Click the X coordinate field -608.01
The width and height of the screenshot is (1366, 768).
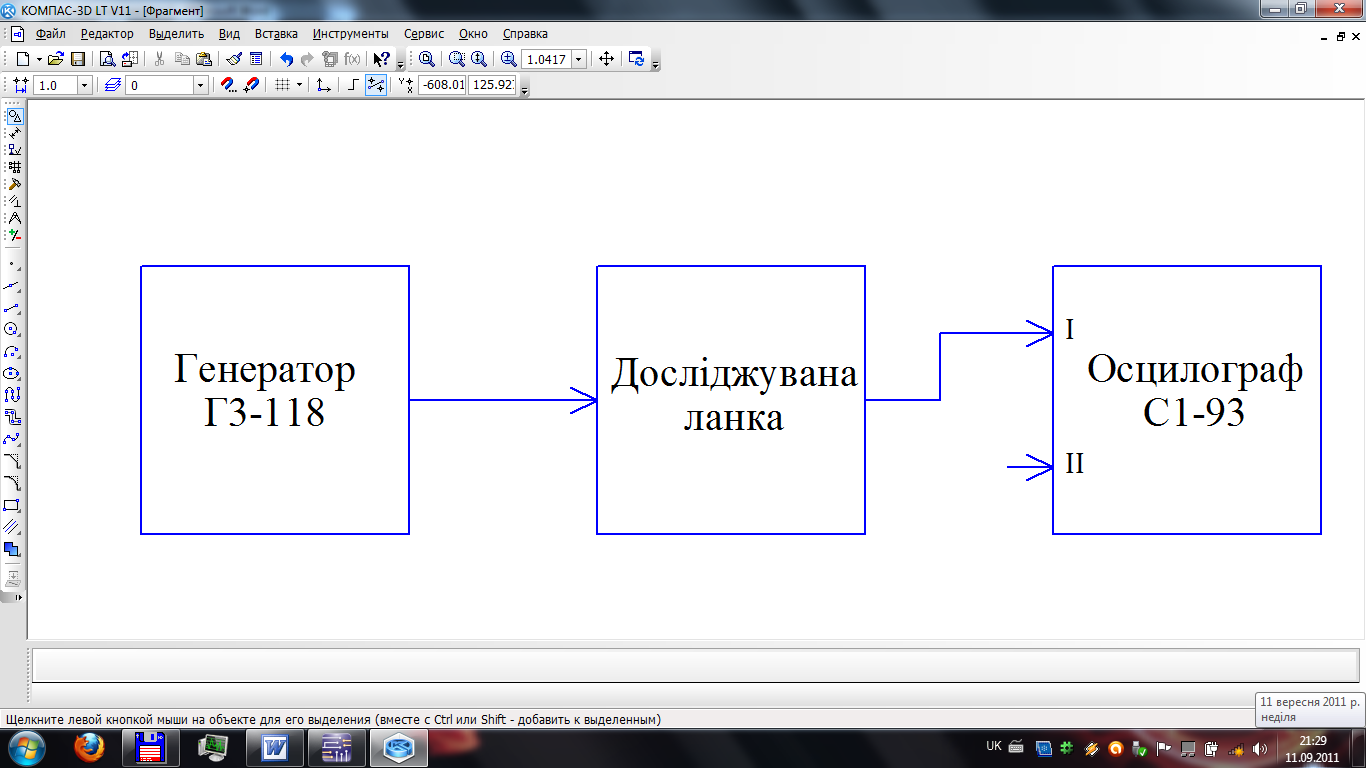(x=442, y=86)
